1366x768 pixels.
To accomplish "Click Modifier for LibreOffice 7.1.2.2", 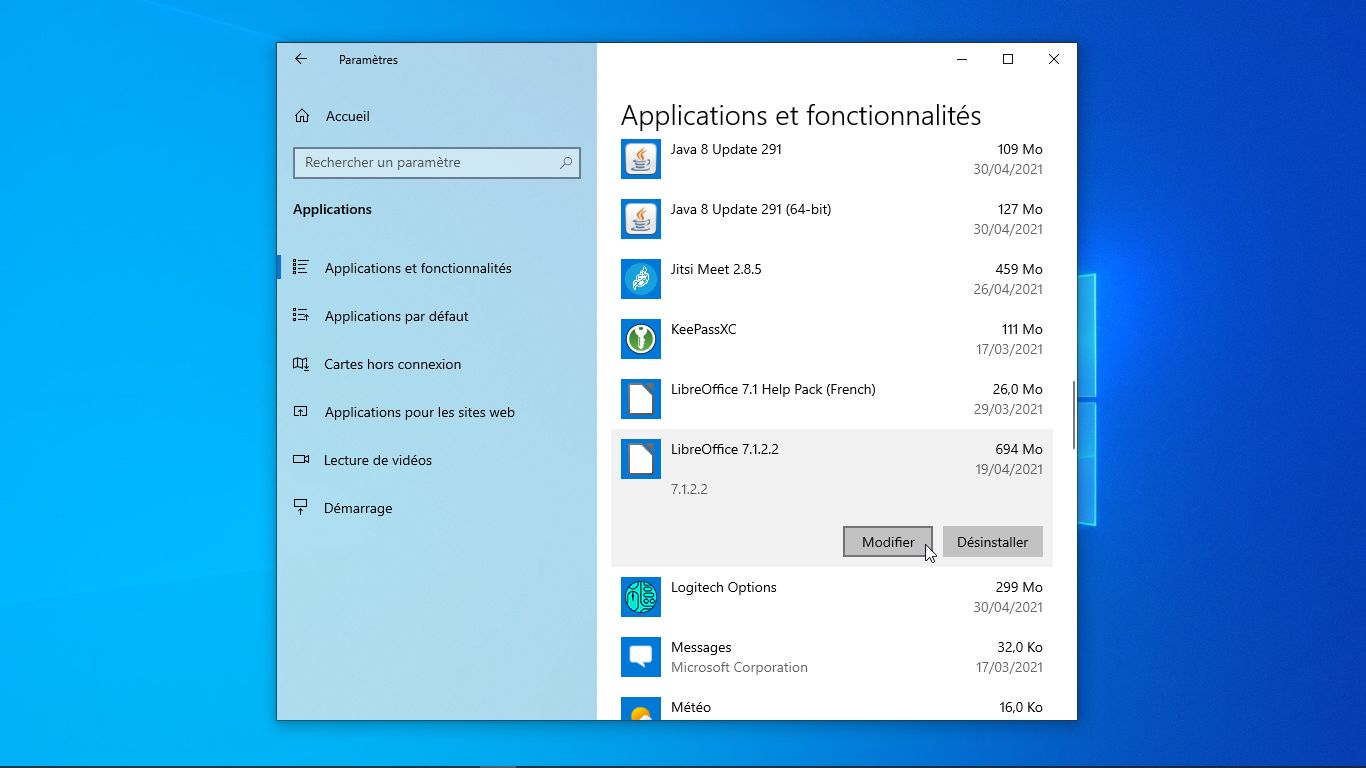I will pos(888,542).
